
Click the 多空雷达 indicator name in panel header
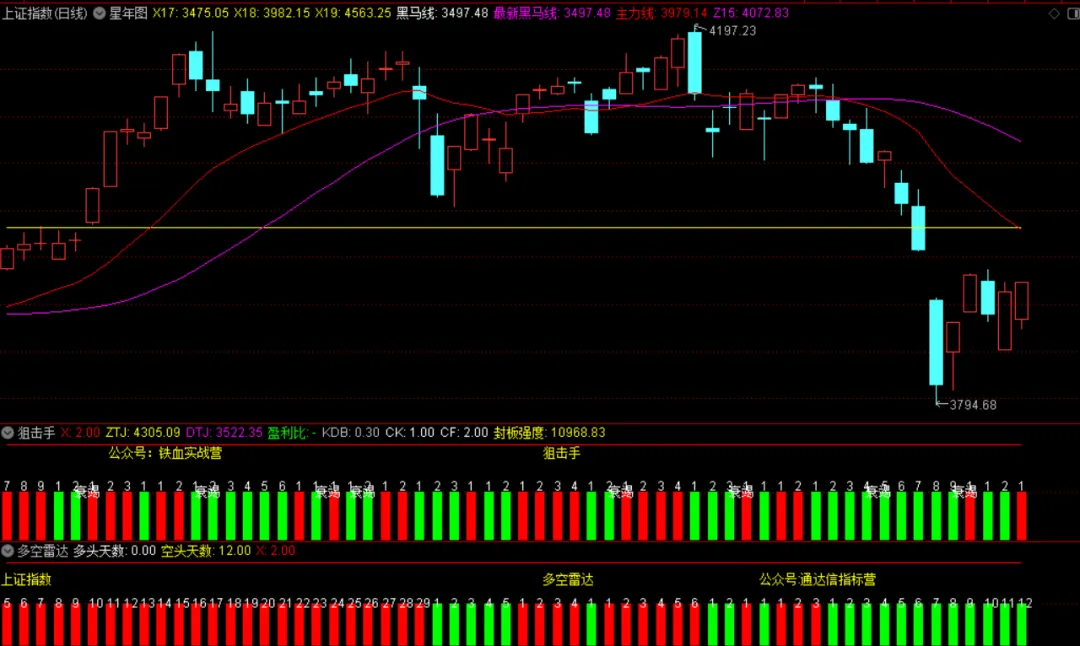(x=43, y=550)
